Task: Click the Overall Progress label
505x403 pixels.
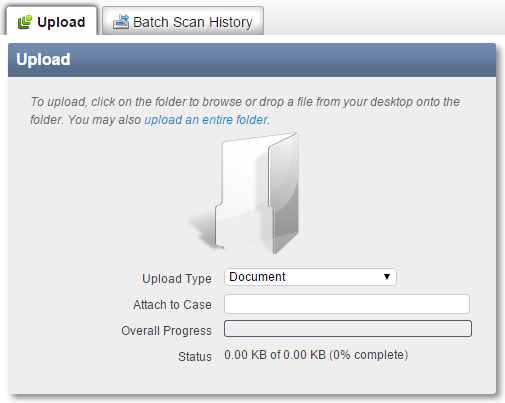Action: 166,331
